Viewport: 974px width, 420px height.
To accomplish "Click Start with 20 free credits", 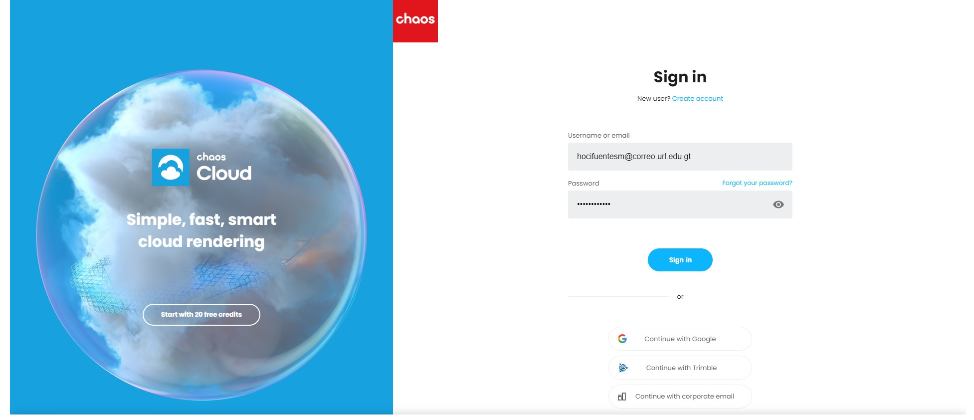I will click(201, 314).
